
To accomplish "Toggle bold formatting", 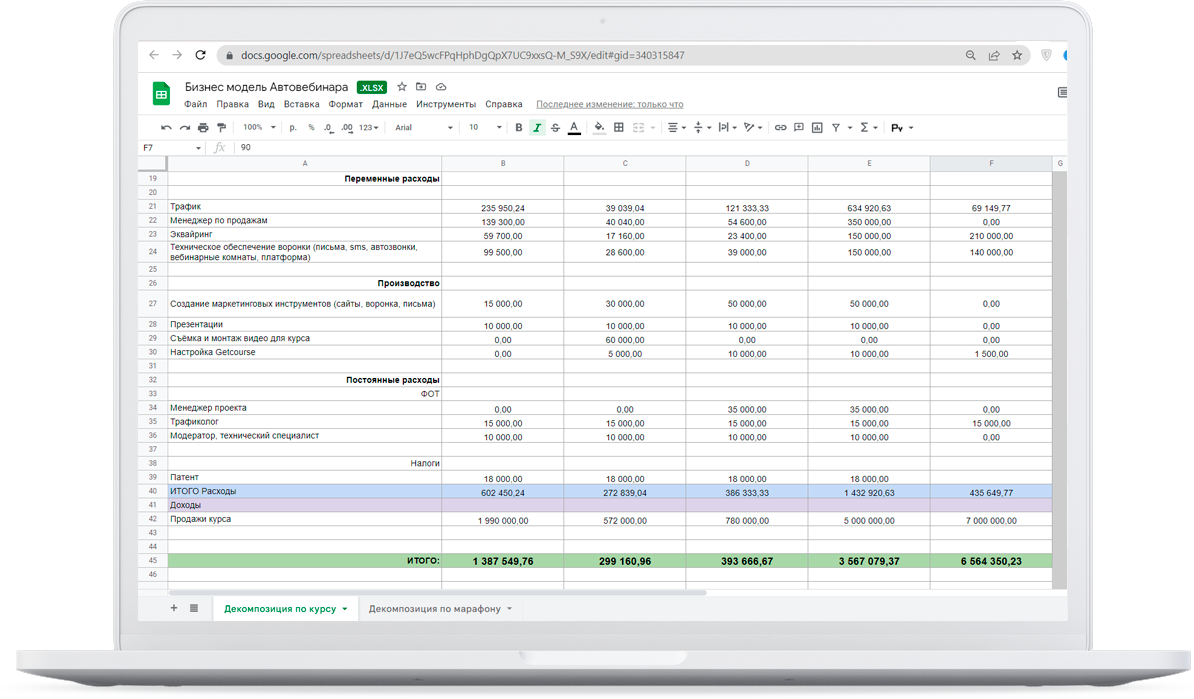I will coord(518,128).
